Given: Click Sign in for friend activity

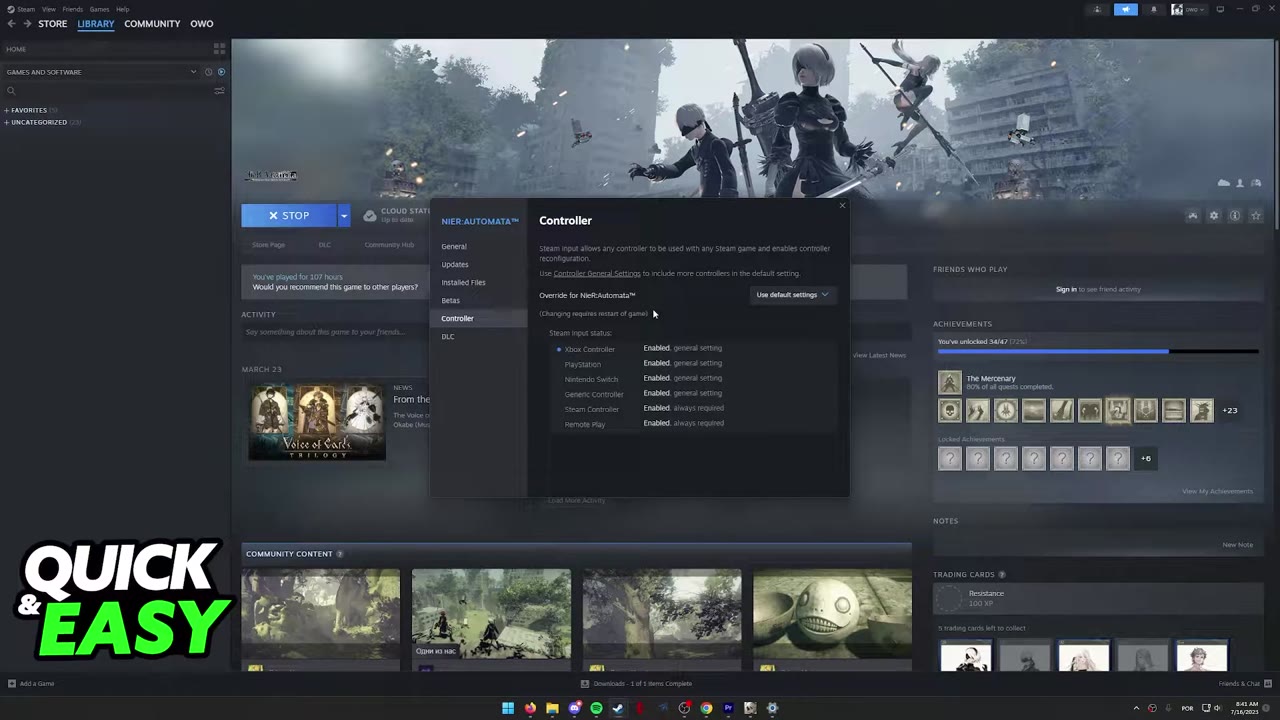Looking at the screenshot, I should coord(1066,289).
